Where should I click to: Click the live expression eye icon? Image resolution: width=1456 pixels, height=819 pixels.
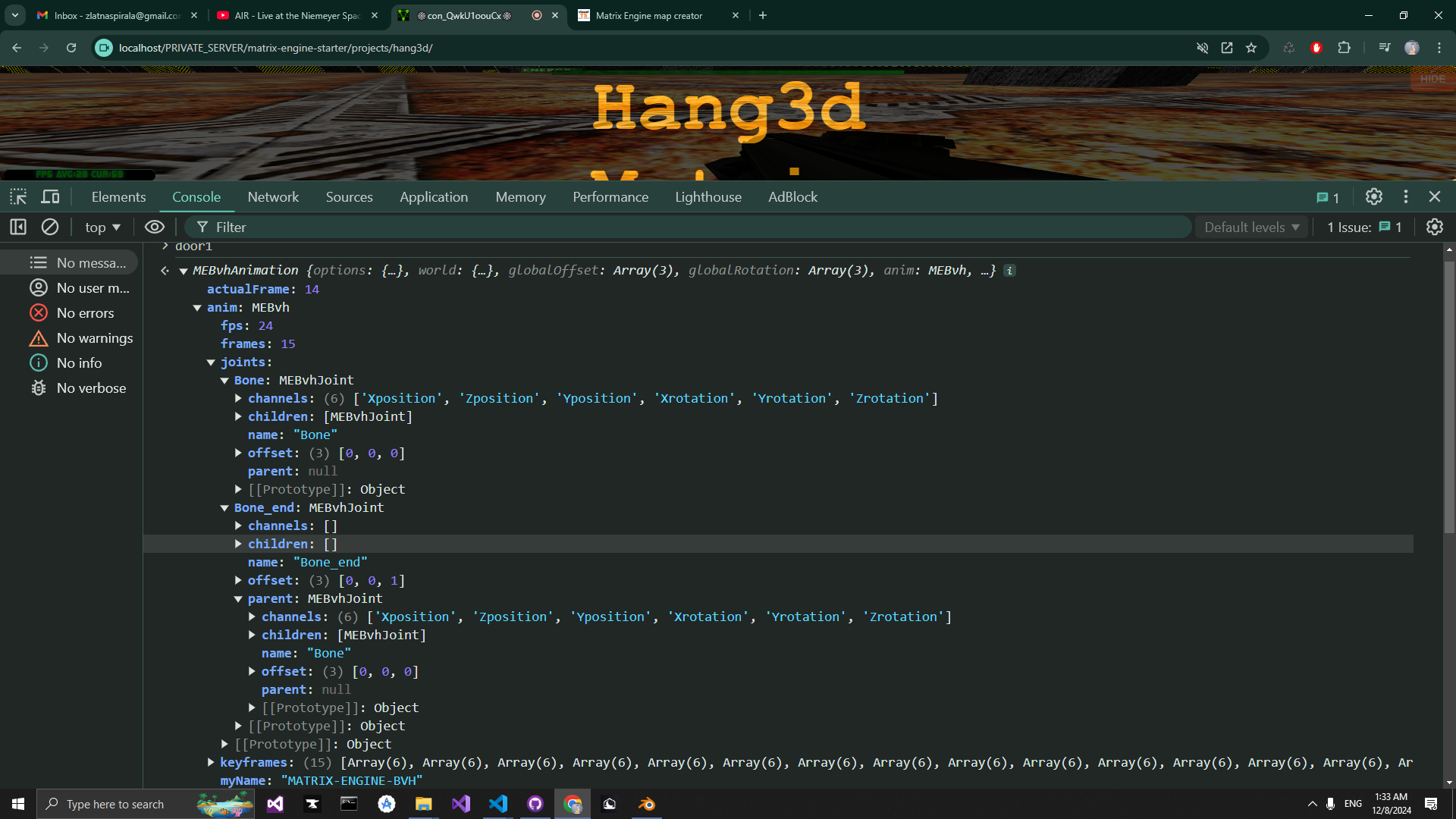[x=154, y=227]
